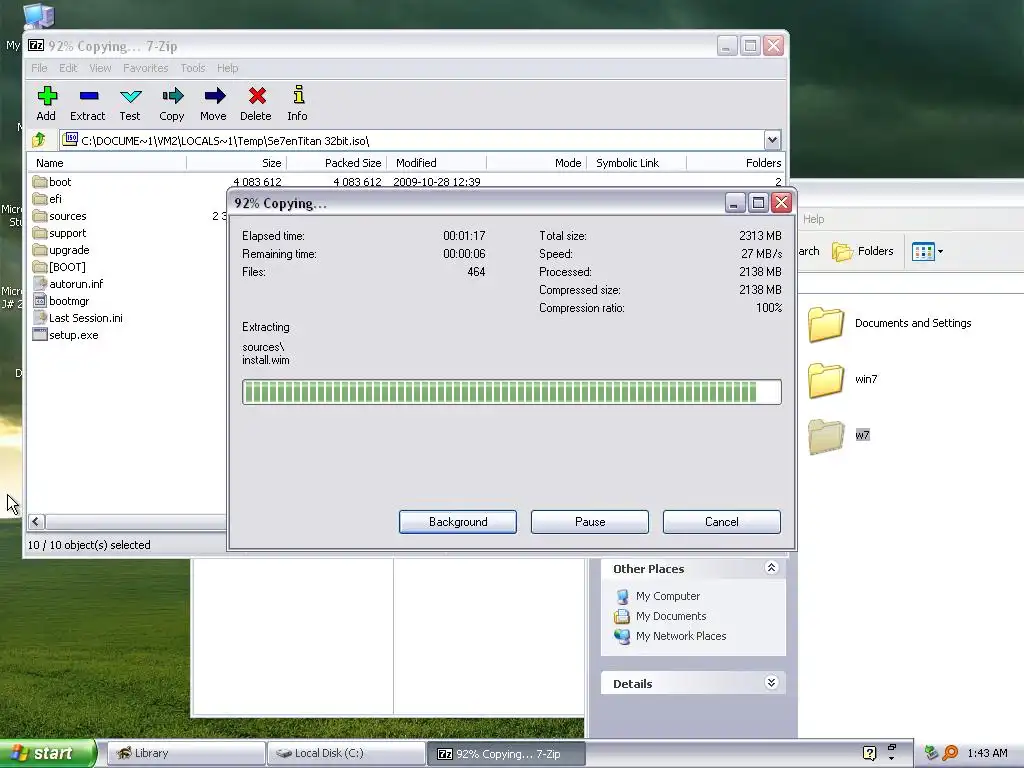This screenshot has width=1024, height=768.
Task: Select the setup.exe file
Action: pyautogui.click(x=65, y=335)
